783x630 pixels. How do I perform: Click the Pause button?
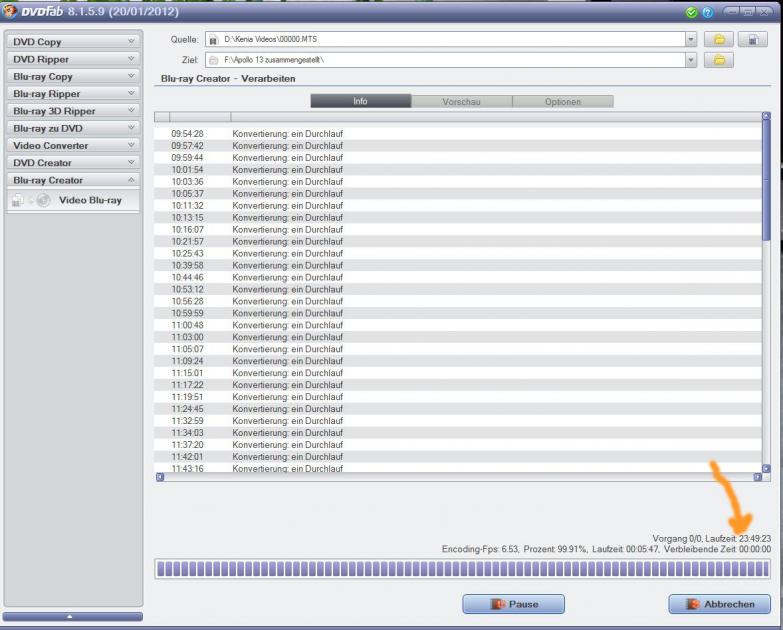pyautogui.click(x=513, y=604)
